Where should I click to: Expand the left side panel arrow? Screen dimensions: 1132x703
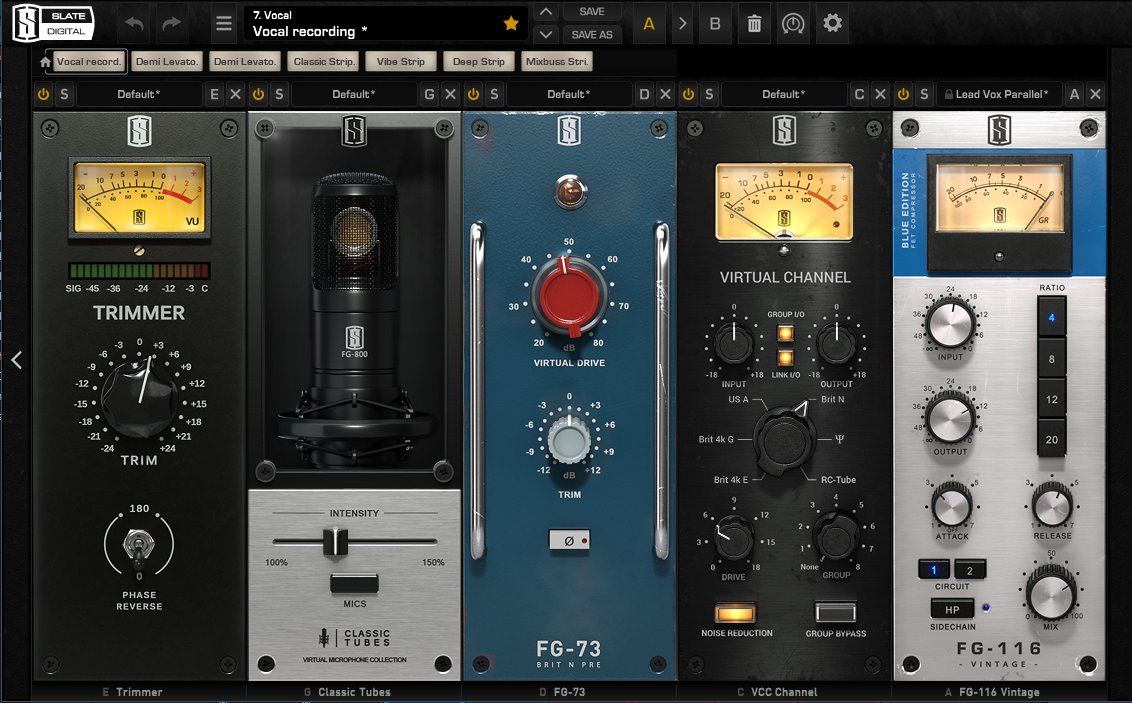pos(17,359)
